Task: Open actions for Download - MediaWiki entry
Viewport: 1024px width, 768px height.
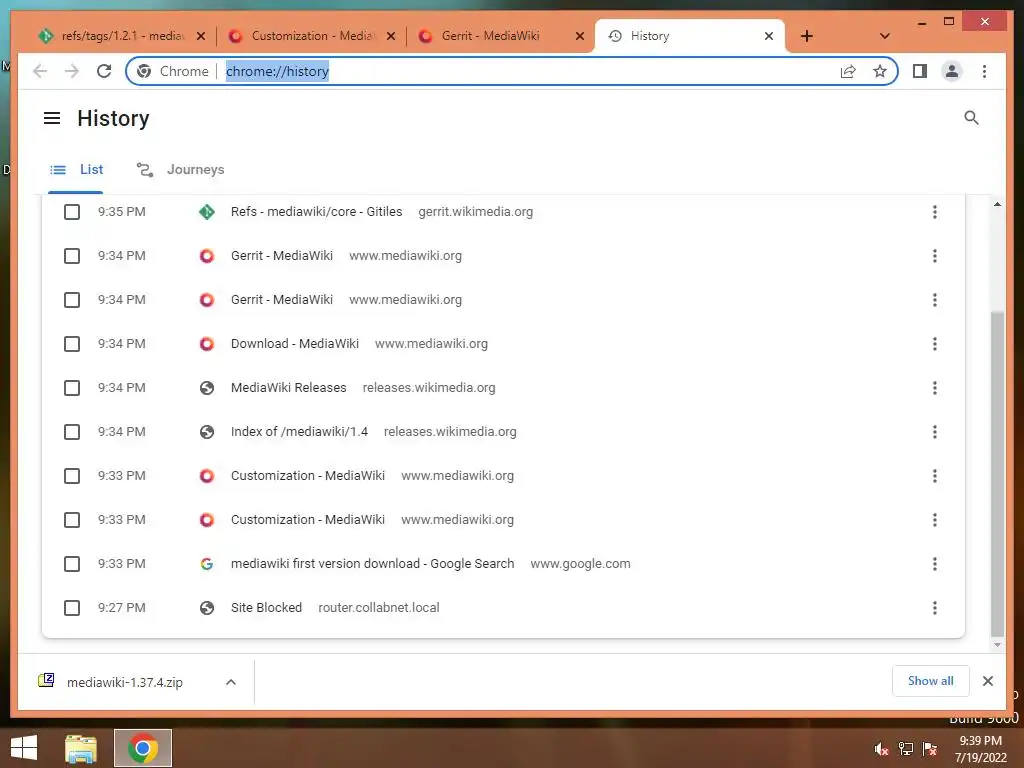Action: pos(935,344)
